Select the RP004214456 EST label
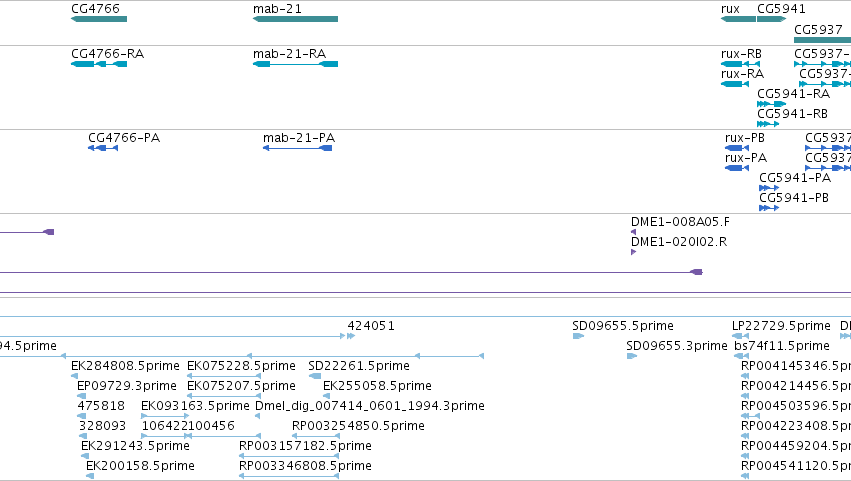The height and width of the screenshot is (481, 851). 796,386
